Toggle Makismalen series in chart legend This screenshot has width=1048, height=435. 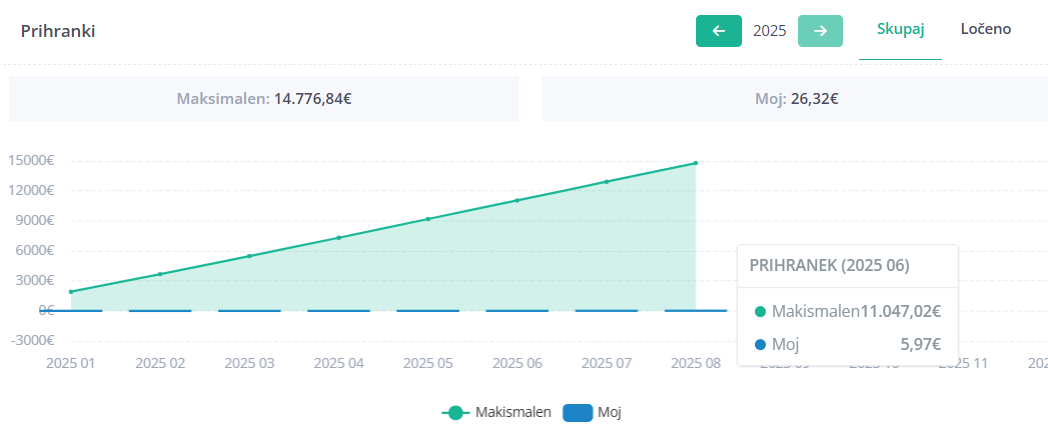497,412
